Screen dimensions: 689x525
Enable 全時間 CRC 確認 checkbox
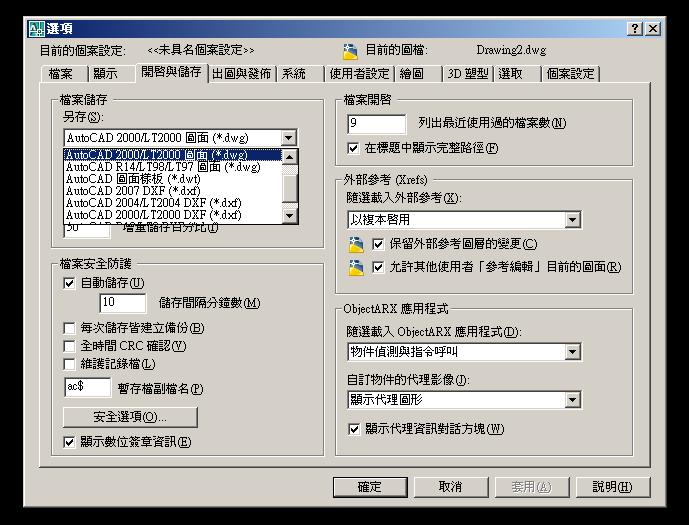point(69,346)
